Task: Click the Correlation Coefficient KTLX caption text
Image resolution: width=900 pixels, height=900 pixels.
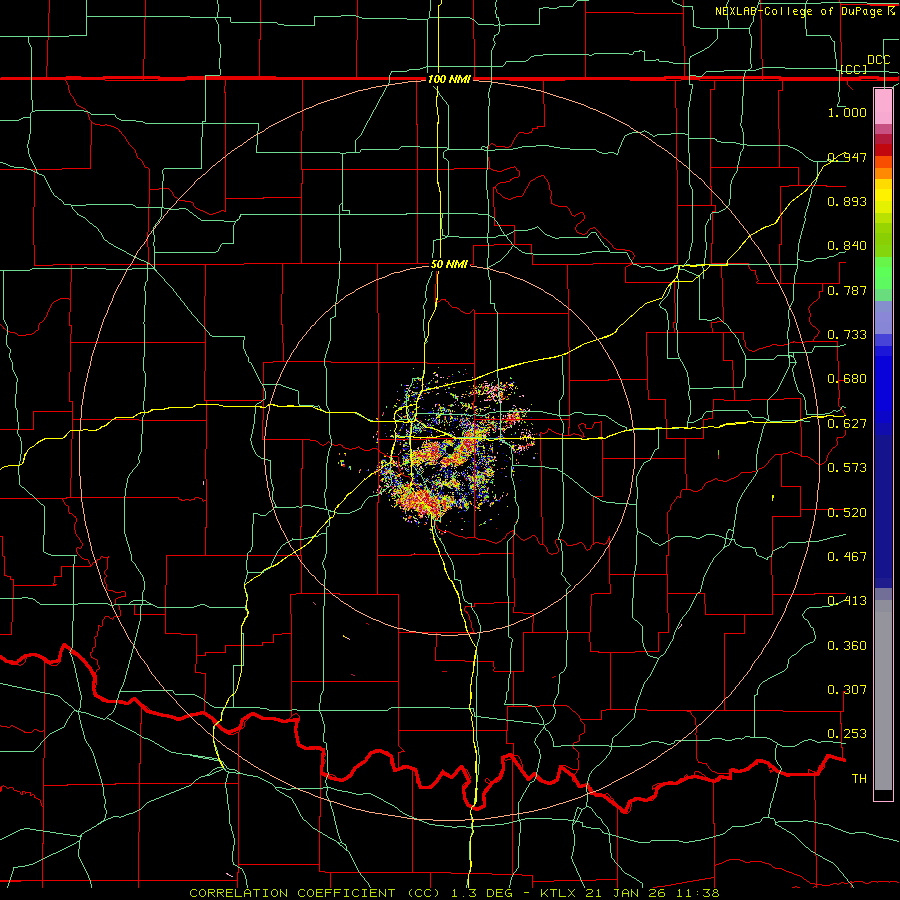Action: coord(454,893)
